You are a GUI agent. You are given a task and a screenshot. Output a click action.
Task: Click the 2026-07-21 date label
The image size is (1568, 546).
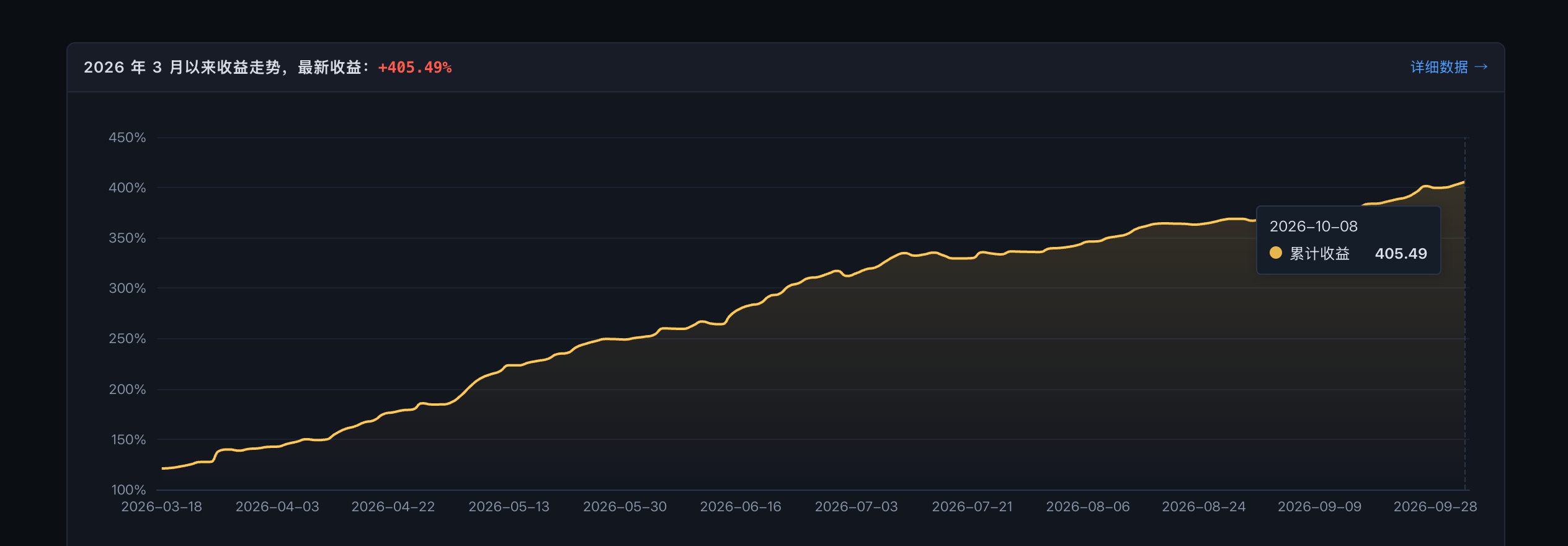click(972, 507)
